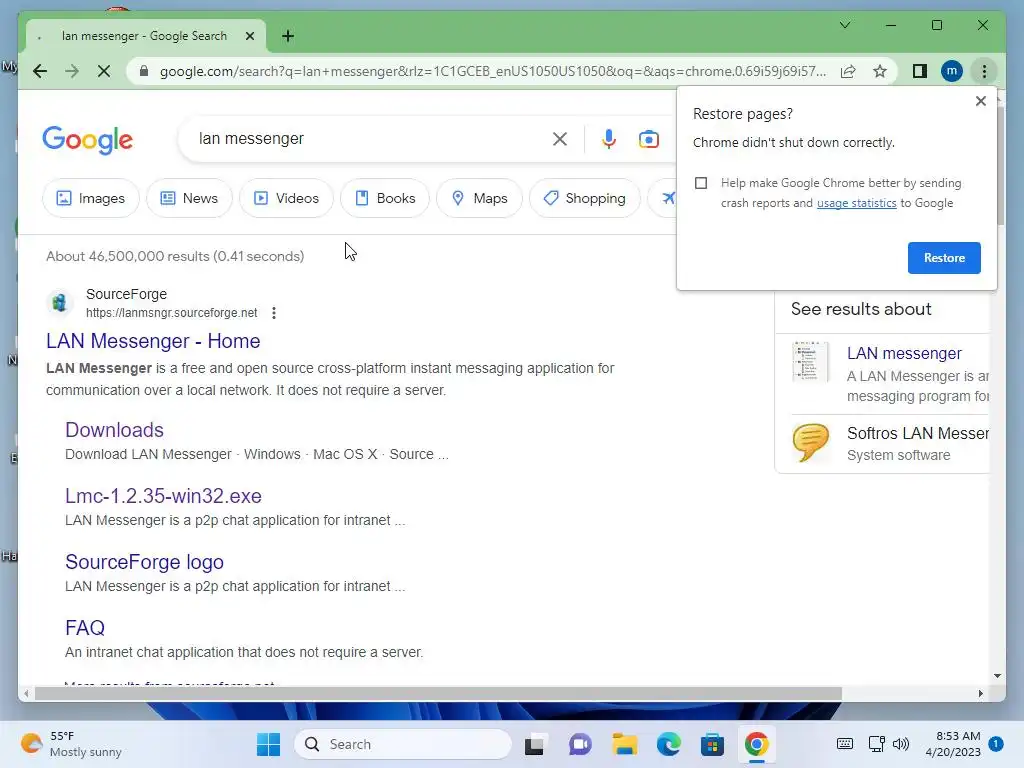Open Microsoft Store from taskbar
Viewport: 1024px width, 768px height.
pyautogui.click(x=712, y=744)
